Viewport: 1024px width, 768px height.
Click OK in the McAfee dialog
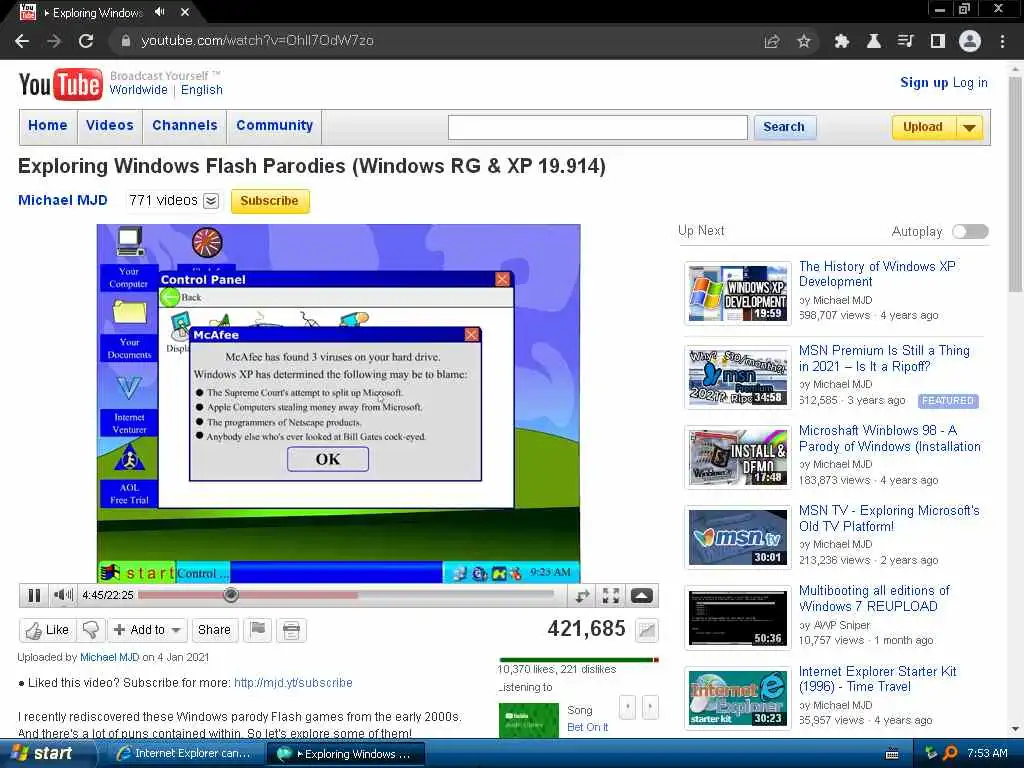click(x=328, y=459)
